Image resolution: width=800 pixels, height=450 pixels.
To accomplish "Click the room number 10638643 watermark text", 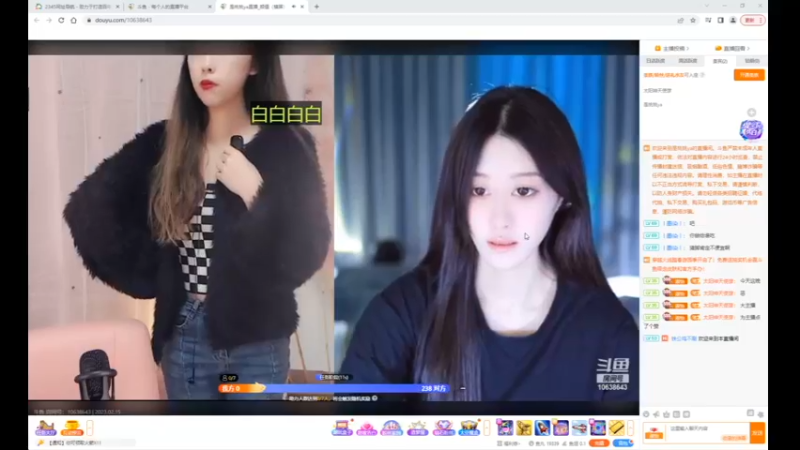I will (x=612, y=387).
